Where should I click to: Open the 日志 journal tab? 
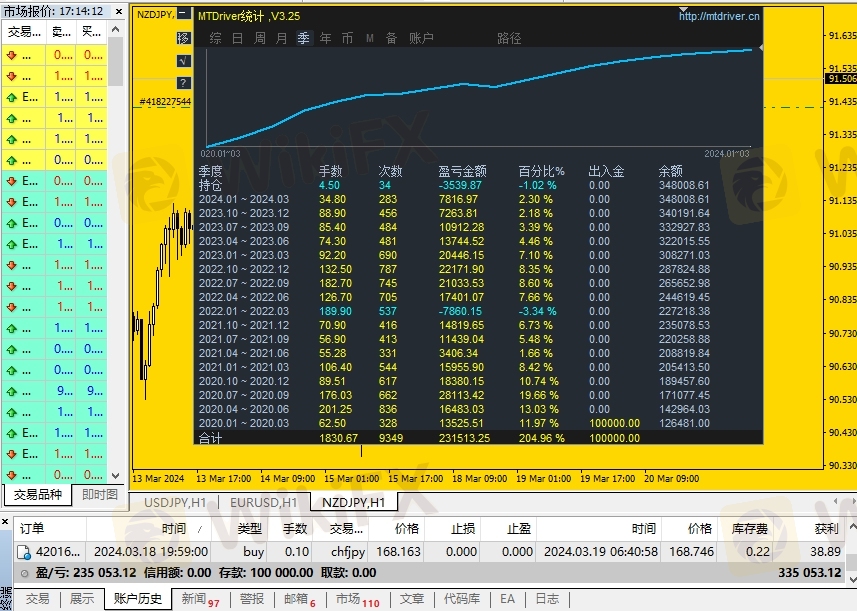tap(547, 599)
